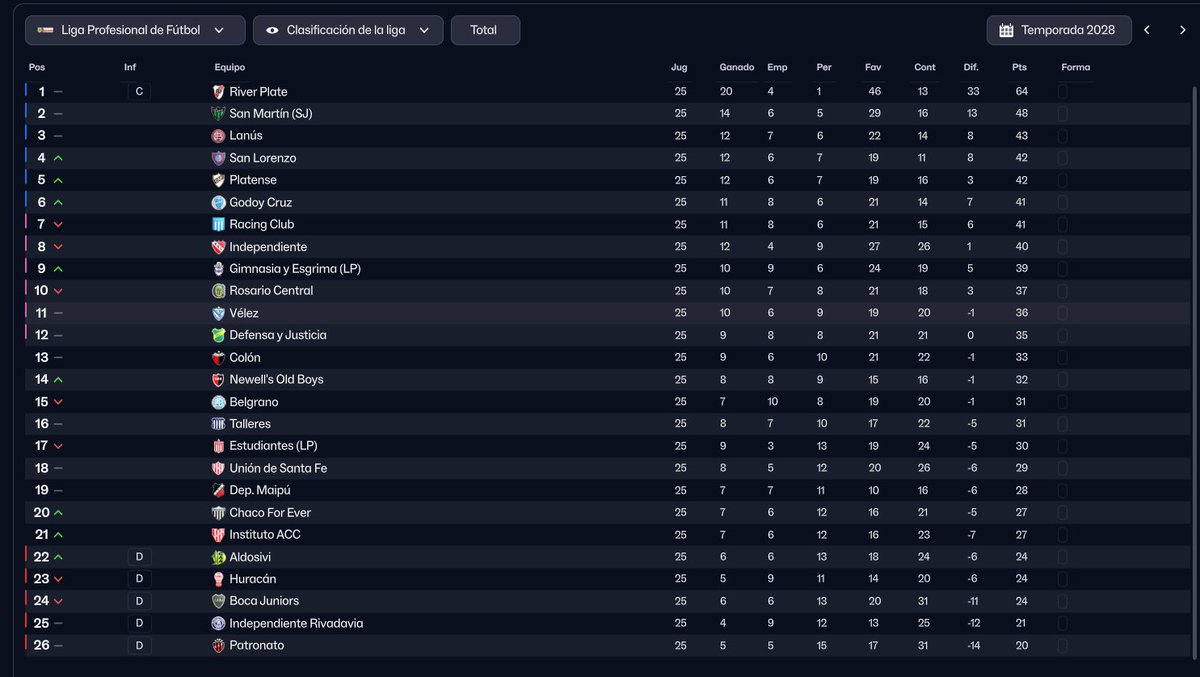1200x677 pixels.
Task: Click the Racing Club crest icon
Action: click(x=218, y=224)
